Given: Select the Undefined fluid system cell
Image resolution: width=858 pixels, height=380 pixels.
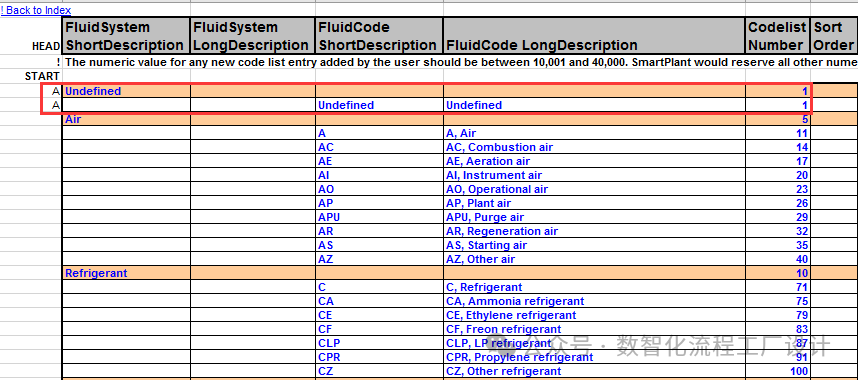Looking at the screenshot, I should [126, 91].
